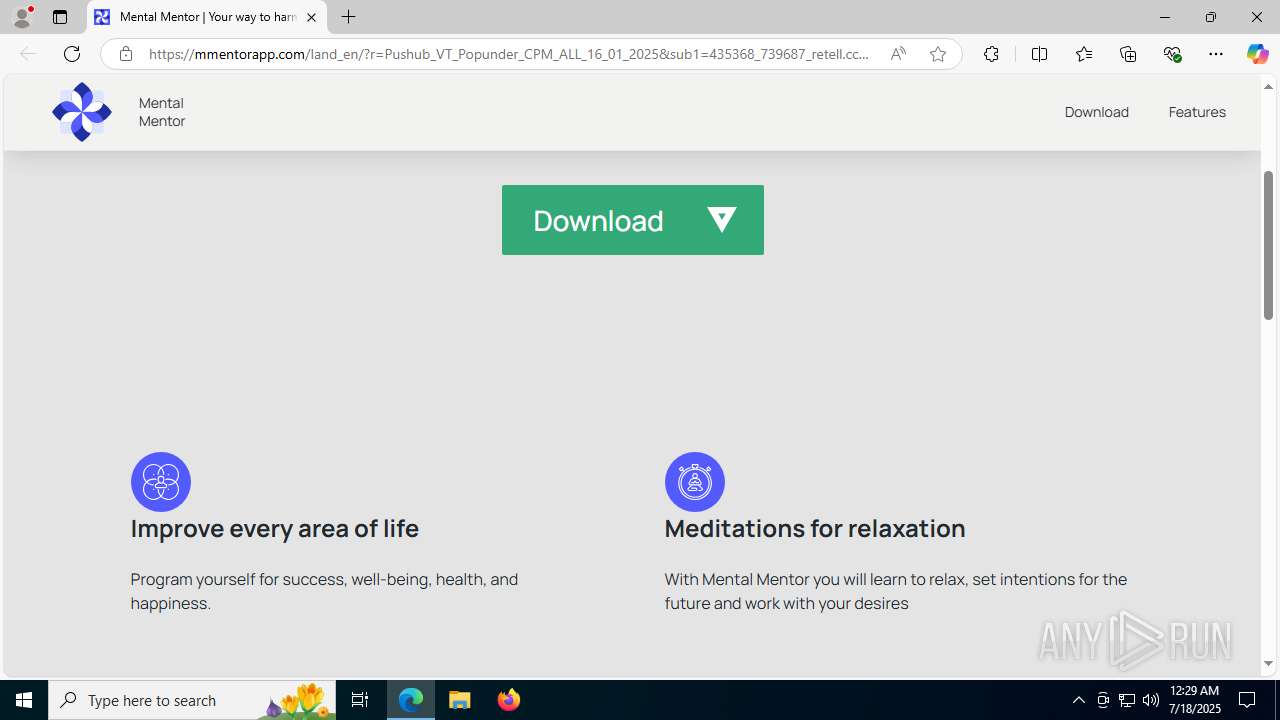Open Edge Settings and more menu

tap(1216, 54)
